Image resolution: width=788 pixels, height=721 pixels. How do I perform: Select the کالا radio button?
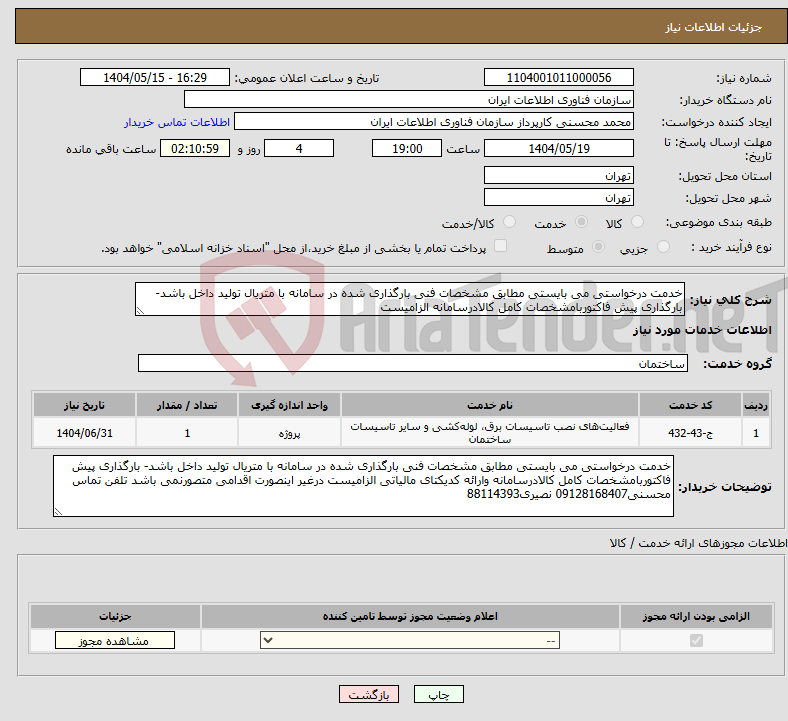click(637, 222)
